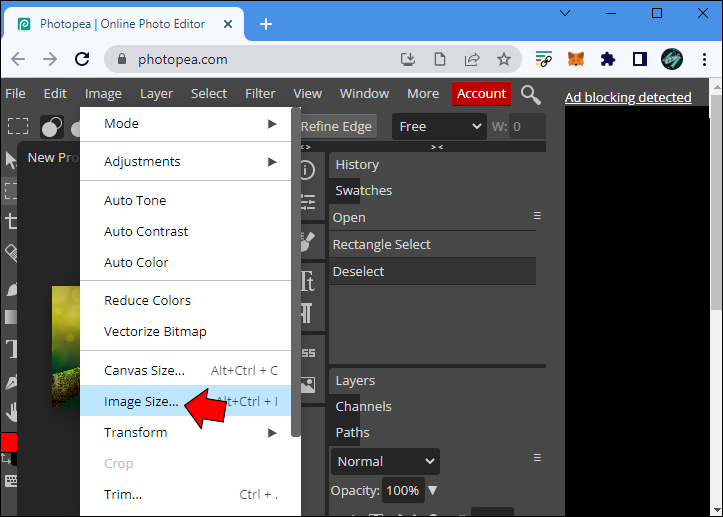This screenshot has width=723, height=517.
Task: Click the red Account button
Action: [481, 94]
